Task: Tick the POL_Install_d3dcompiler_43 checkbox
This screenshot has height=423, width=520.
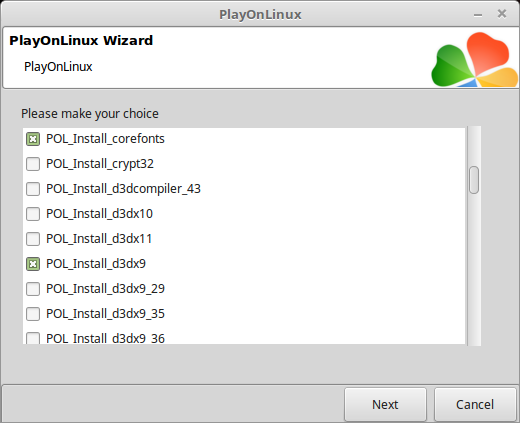Action: coord(33,189)
